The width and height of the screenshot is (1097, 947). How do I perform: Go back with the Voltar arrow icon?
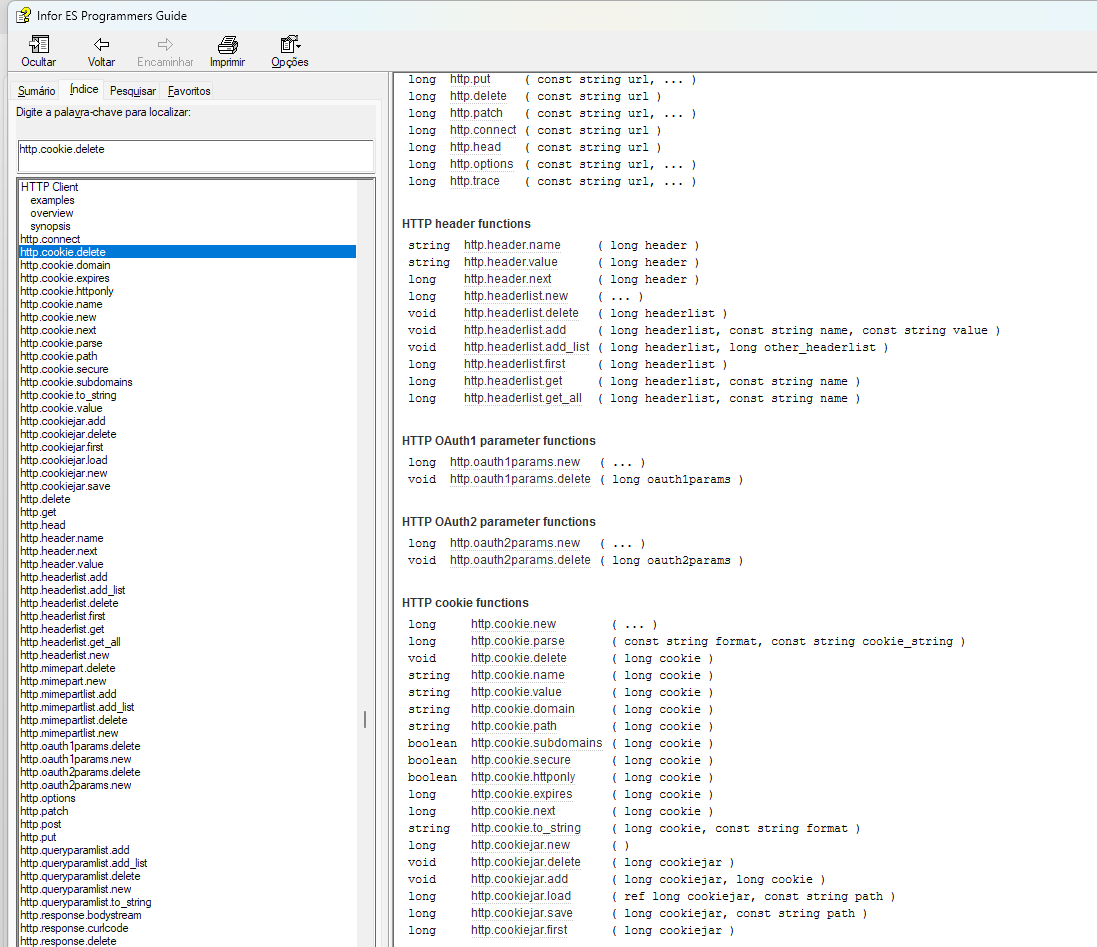[101, 45]
